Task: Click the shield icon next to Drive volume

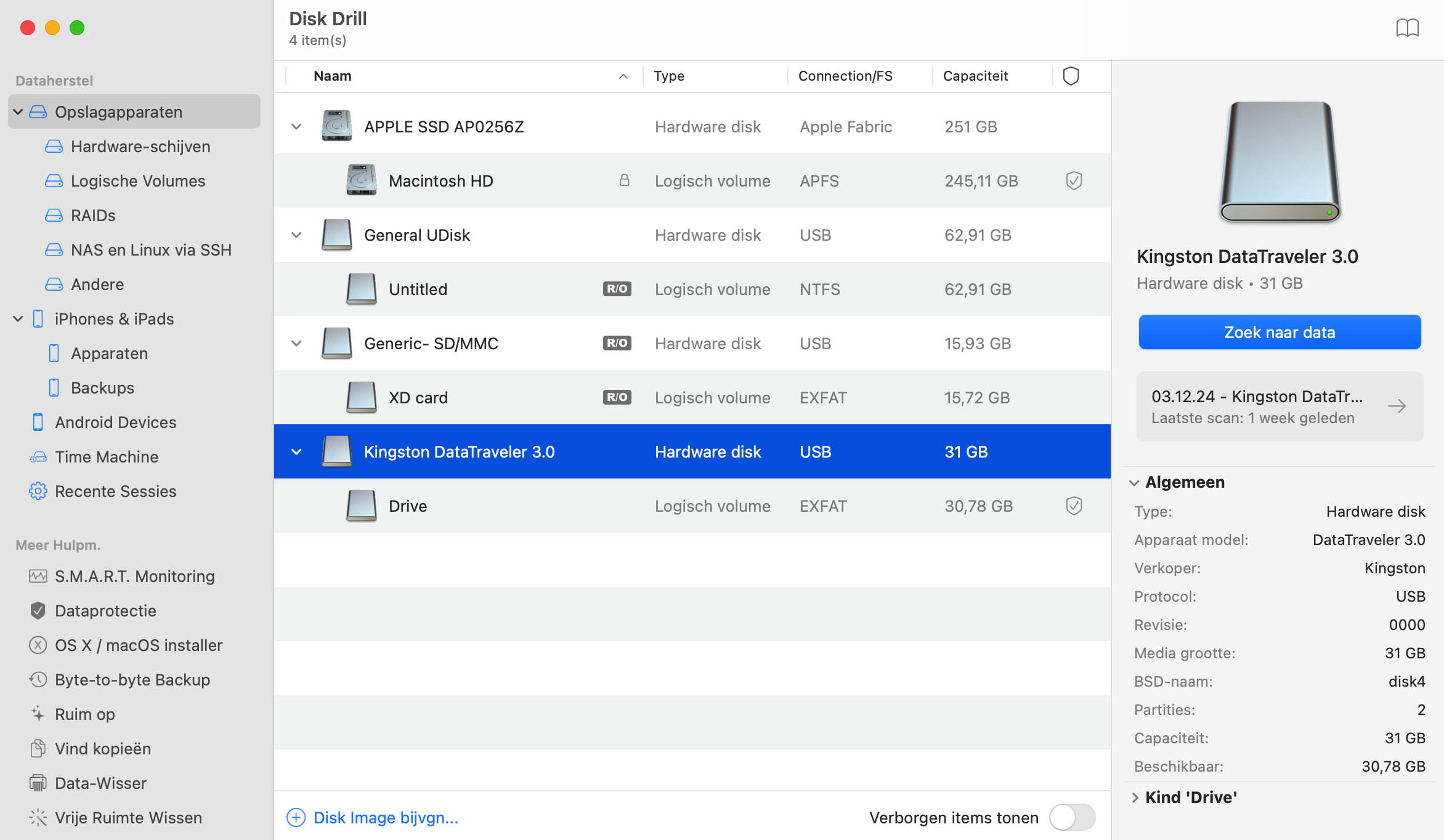Action: pos(1074,505)
